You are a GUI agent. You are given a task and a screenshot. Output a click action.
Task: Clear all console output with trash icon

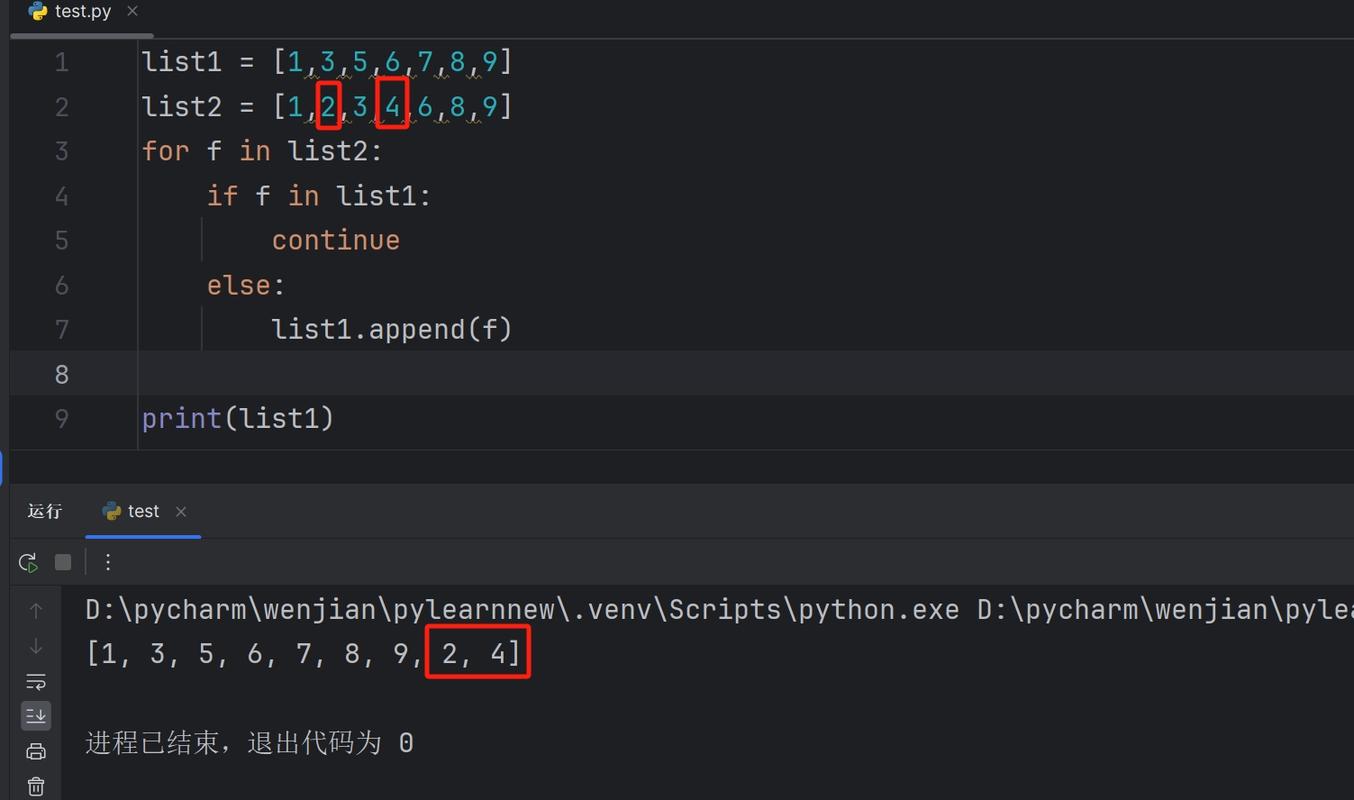click(x=36, y=786)
